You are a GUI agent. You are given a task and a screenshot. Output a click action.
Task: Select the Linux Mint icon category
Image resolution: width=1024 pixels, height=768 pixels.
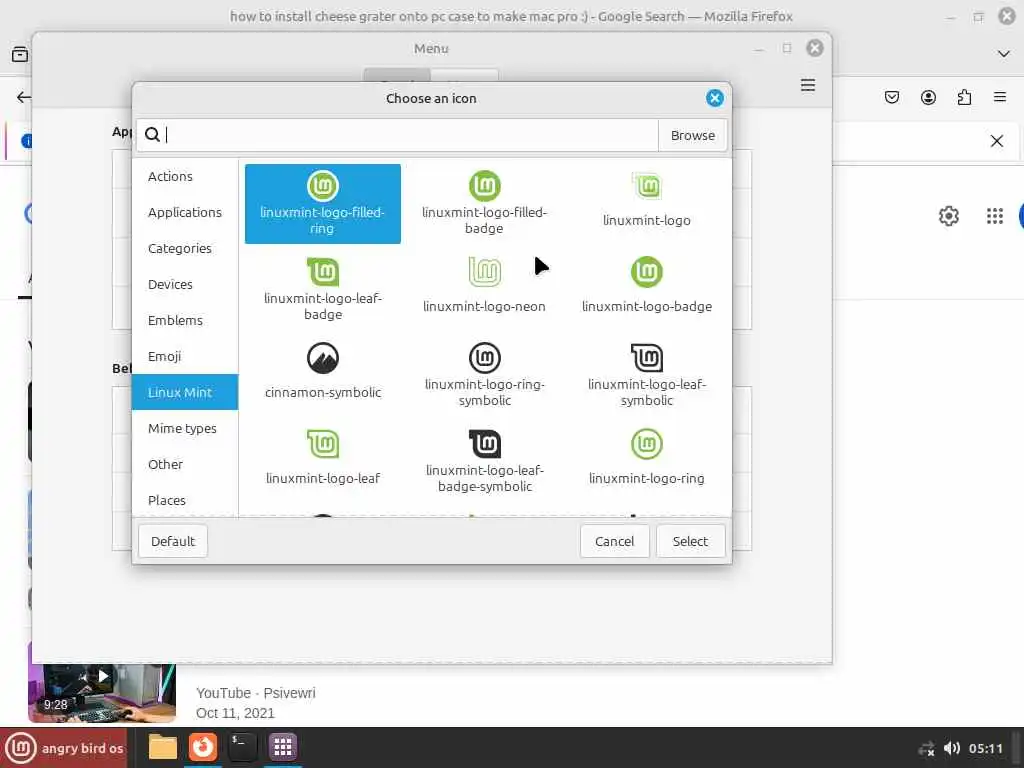185,392
